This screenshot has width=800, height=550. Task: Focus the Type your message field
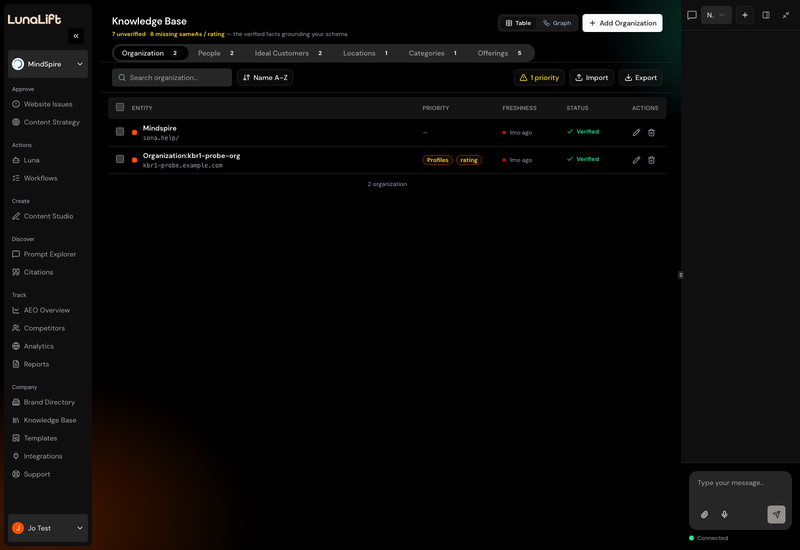[x=740, y=483]
